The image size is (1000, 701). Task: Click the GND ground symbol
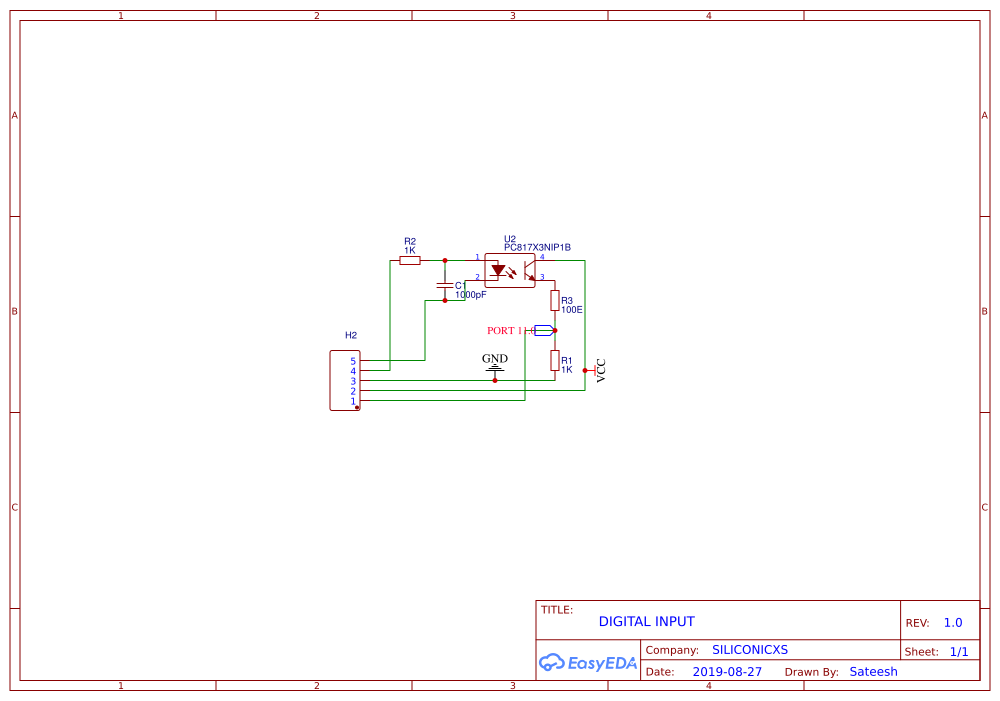pyautogui.click(x=494, y=366)
